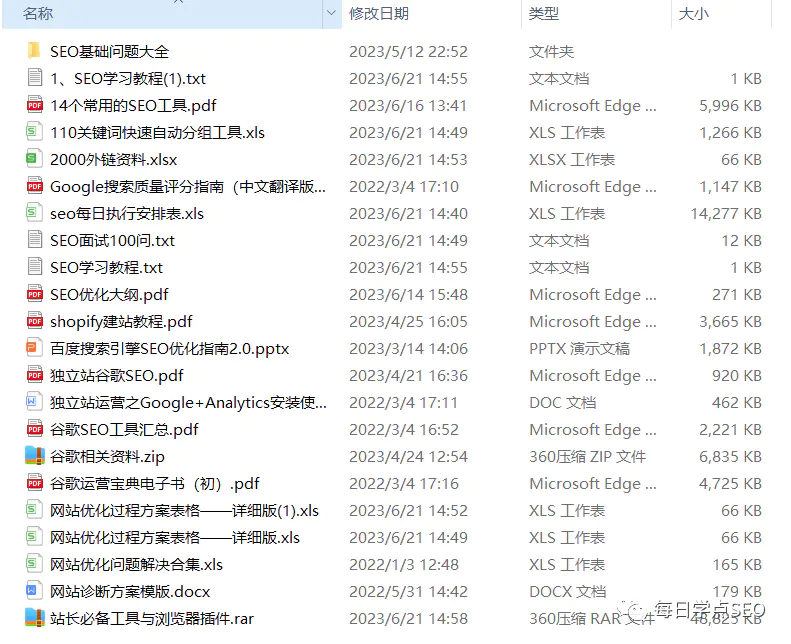The width and height of the screenshot is (791, 644).
Task: Click the PDF icon of 谷歌SEO工具汇总.pdf
Action: tap(34, 429)
